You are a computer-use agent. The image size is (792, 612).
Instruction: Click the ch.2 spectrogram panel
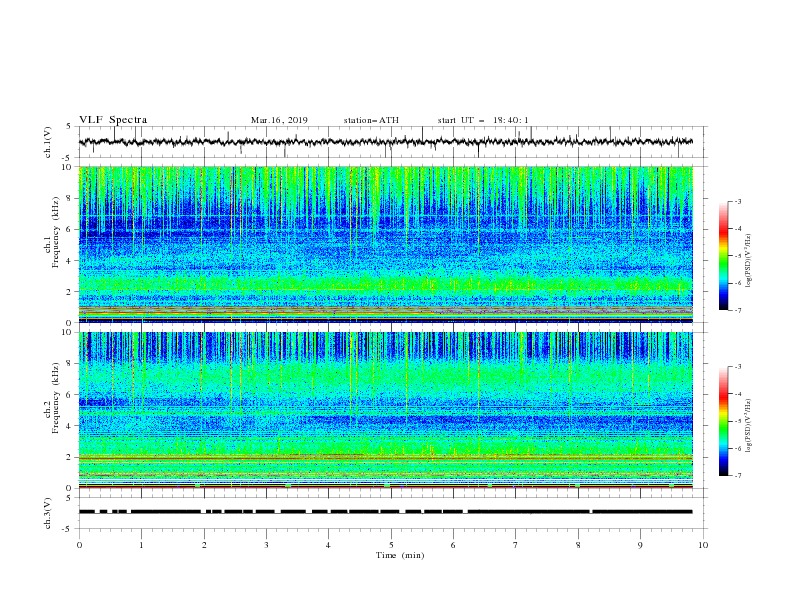point(386,410)
